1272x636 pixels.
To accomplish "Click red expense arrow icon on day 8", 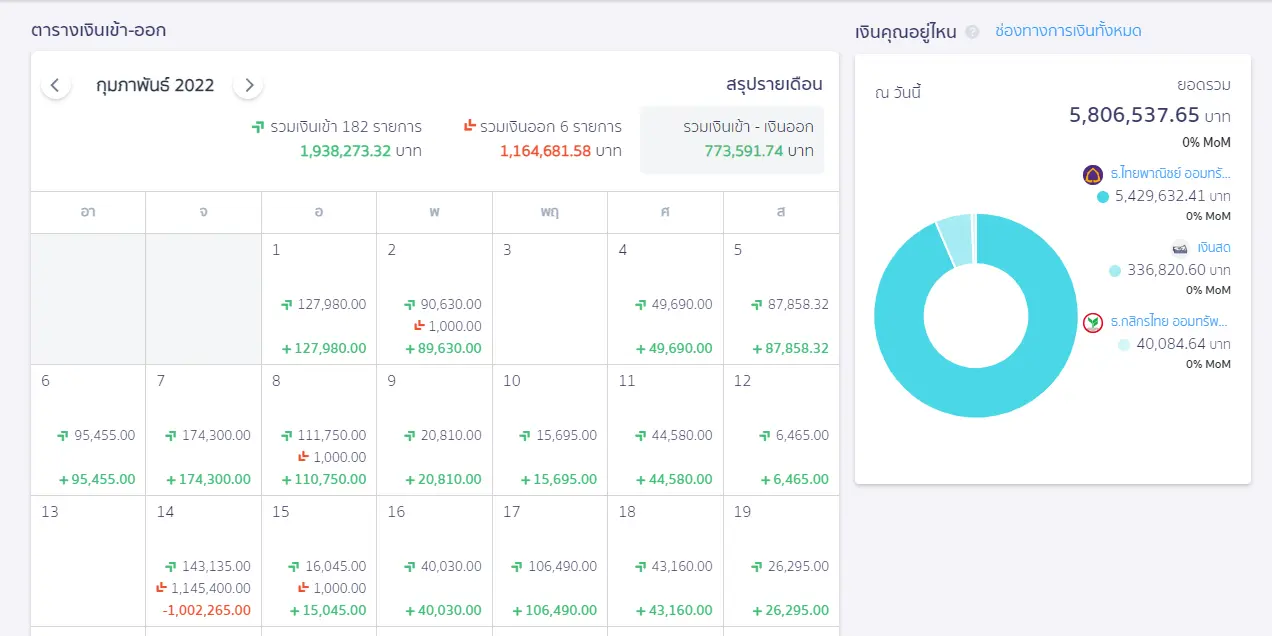I will pyautogui.click(x=303, y=457).
